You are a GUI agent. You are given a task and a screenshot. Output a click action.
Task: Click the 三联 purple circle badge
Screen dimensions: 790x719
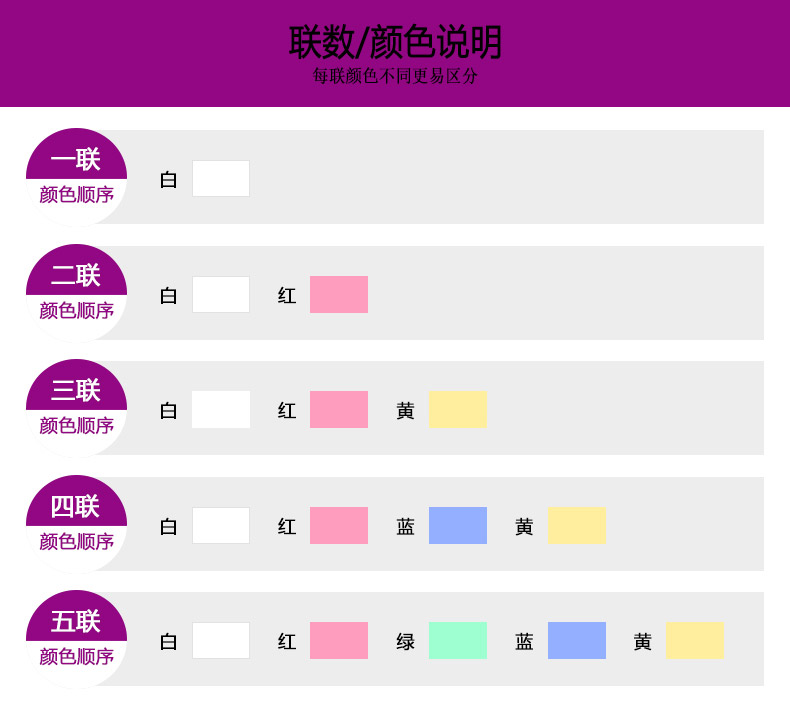(x=76, y=407)
